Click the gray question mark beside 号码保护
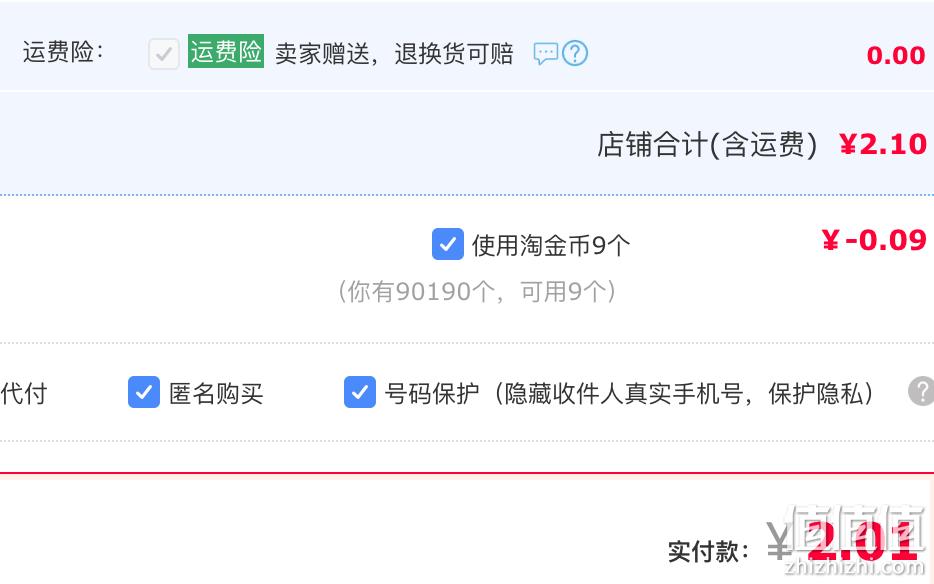This screenshot has width=934, height=584. (x=921, y=392)
